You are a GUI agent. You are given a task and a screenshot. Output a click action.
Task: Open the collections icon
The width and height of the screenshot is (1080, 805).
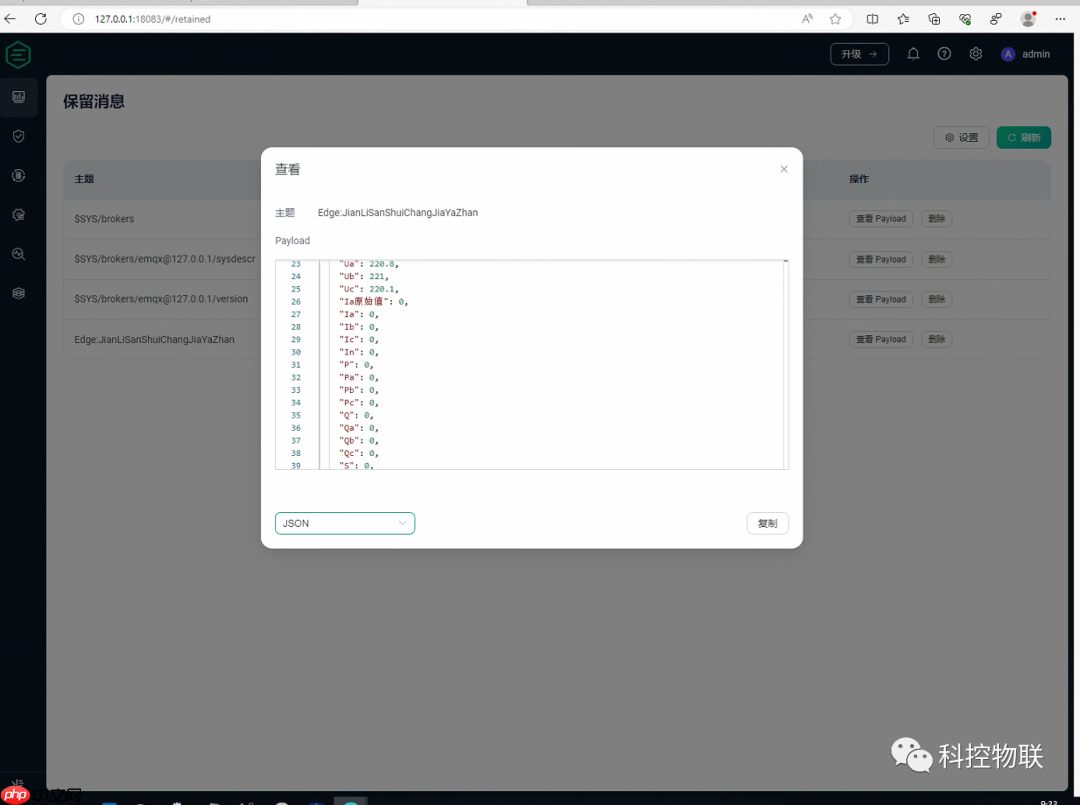[934, 19]
